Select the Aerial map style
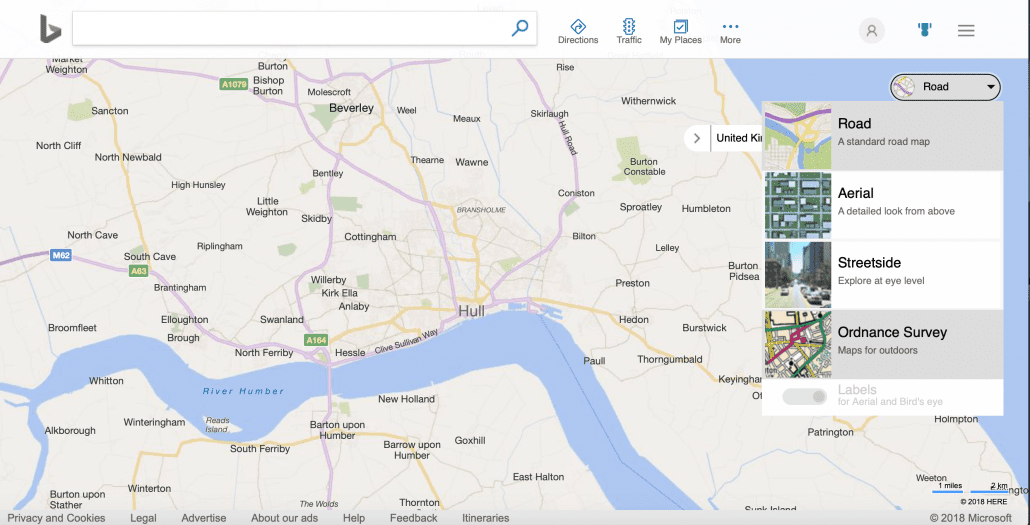1030x525 pixels. (883, 204)
